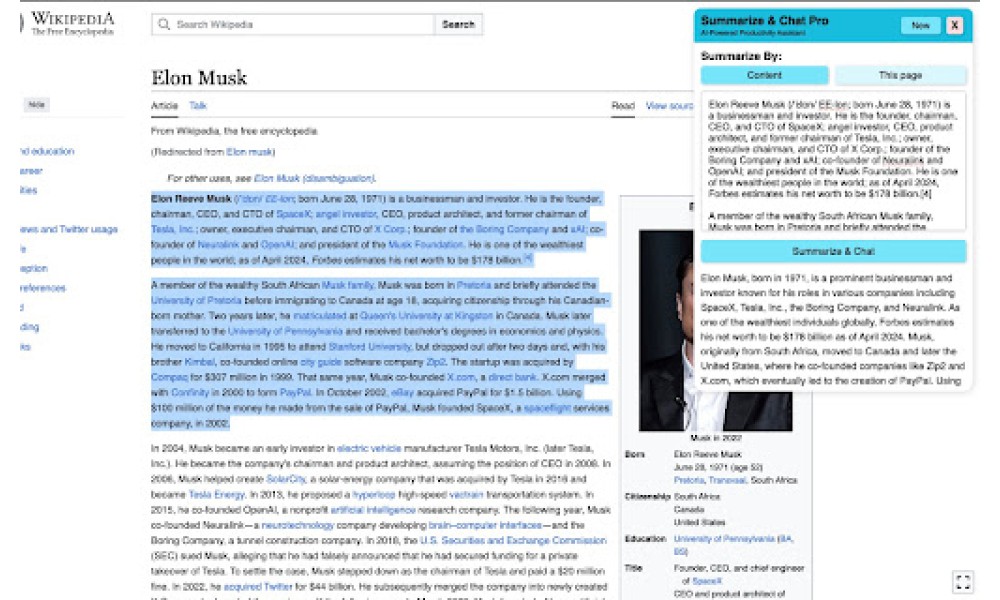Screen dimensions: 1000x600
Task: Open U.S. Securities and Exchange Commission link
Action: pos(513,541)
